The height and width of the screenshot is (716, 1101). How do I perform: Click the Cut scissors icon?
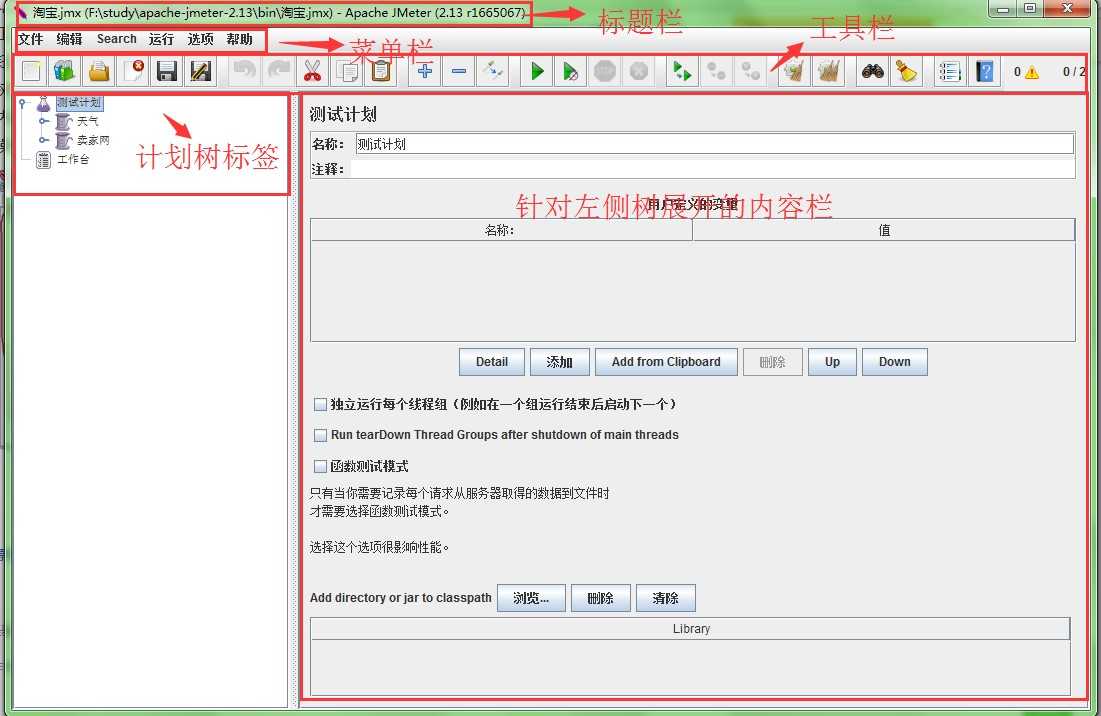pyautogui.click(x=312, y=71)
